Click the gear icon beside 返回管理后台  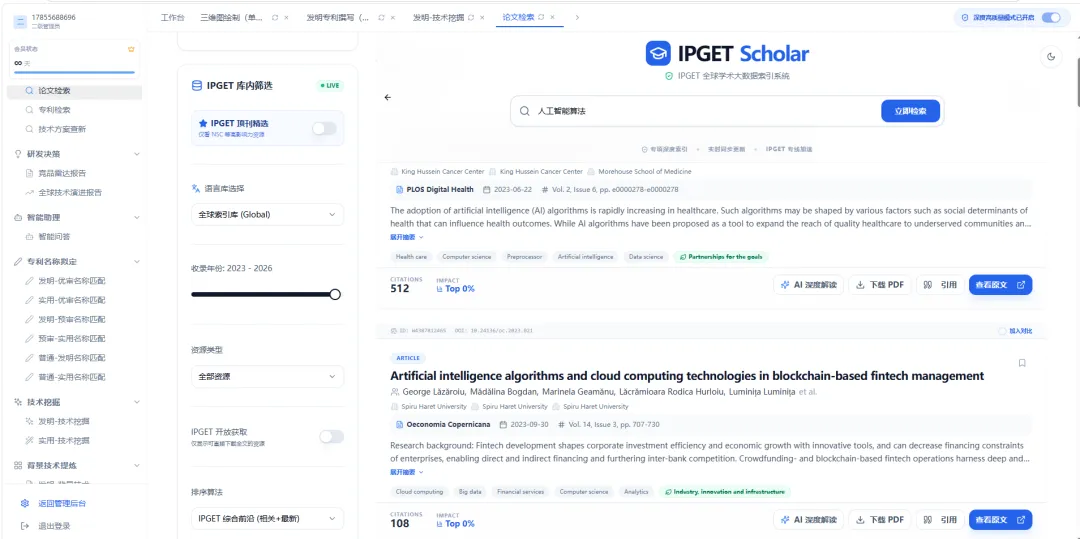(25, 503)
